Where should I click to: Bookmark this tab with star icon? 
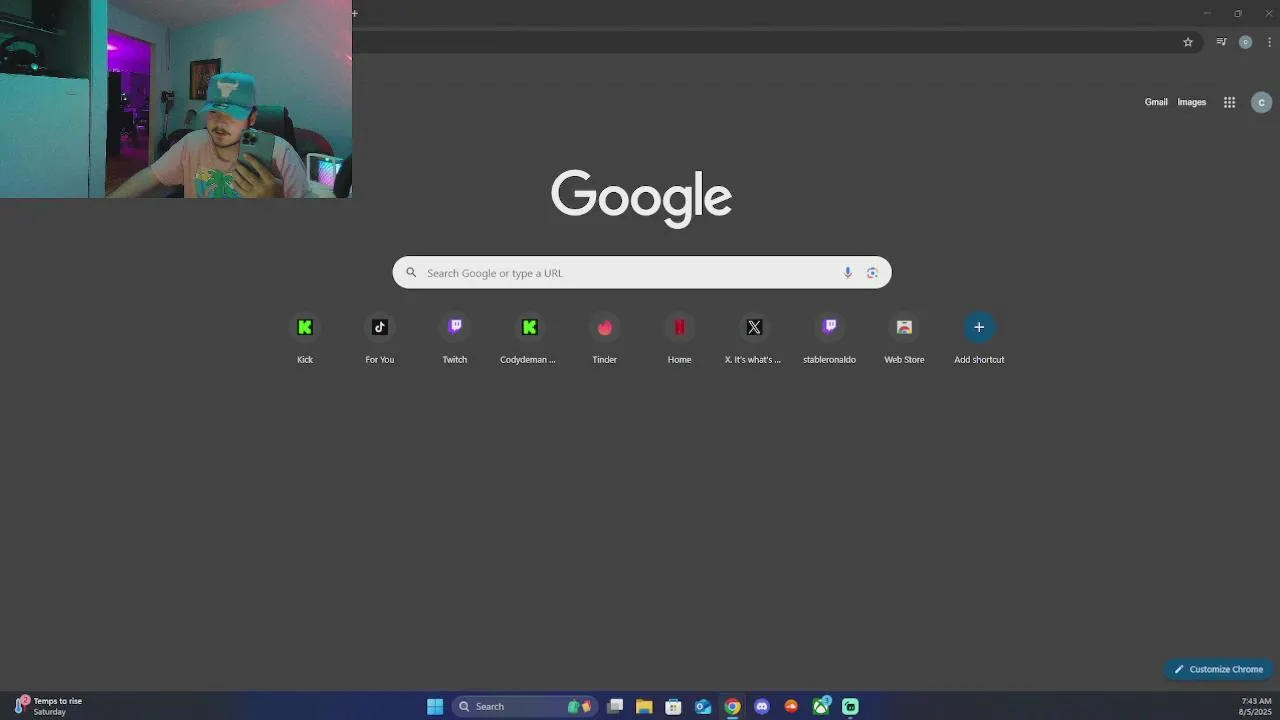coord(1188,42)
